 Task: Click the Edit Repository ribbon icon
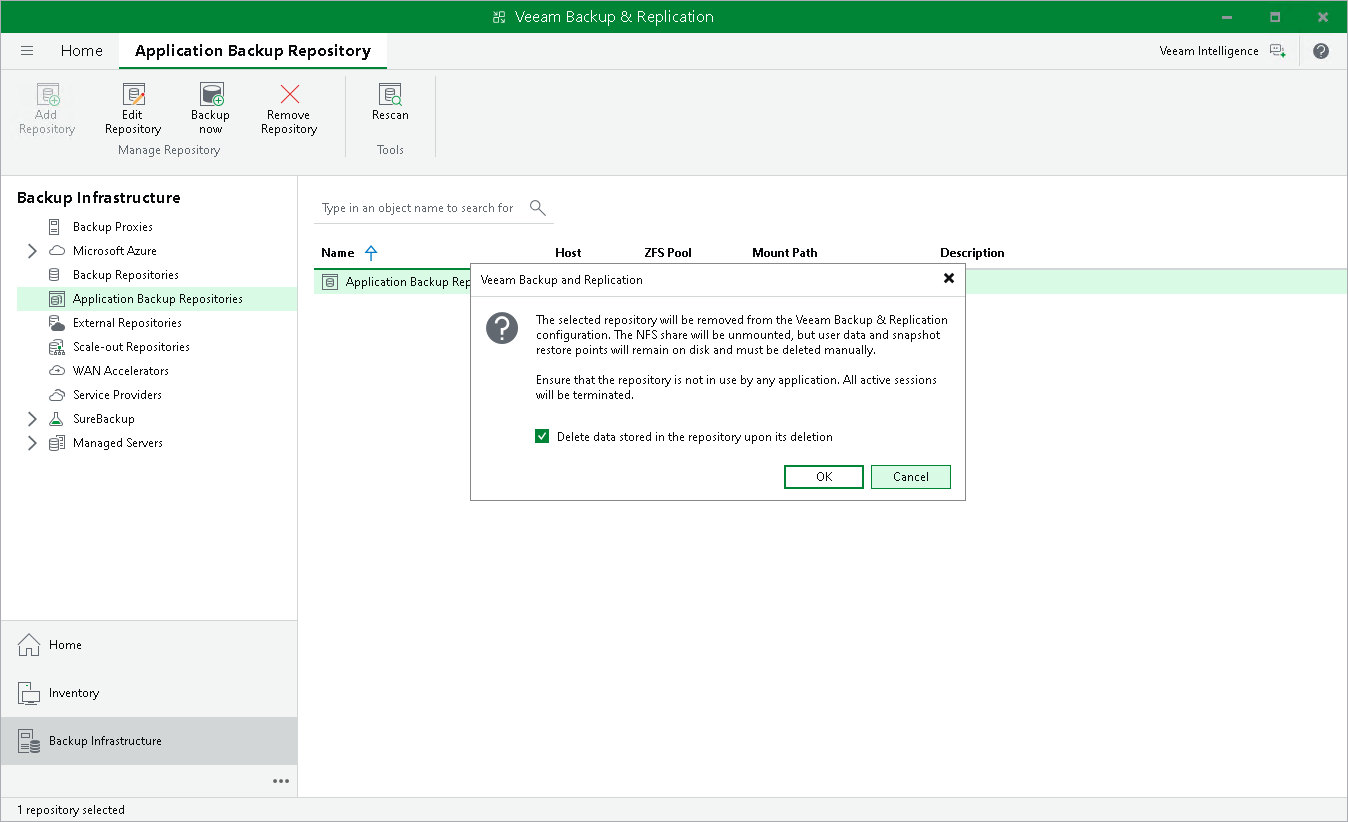tap(133, 95)
